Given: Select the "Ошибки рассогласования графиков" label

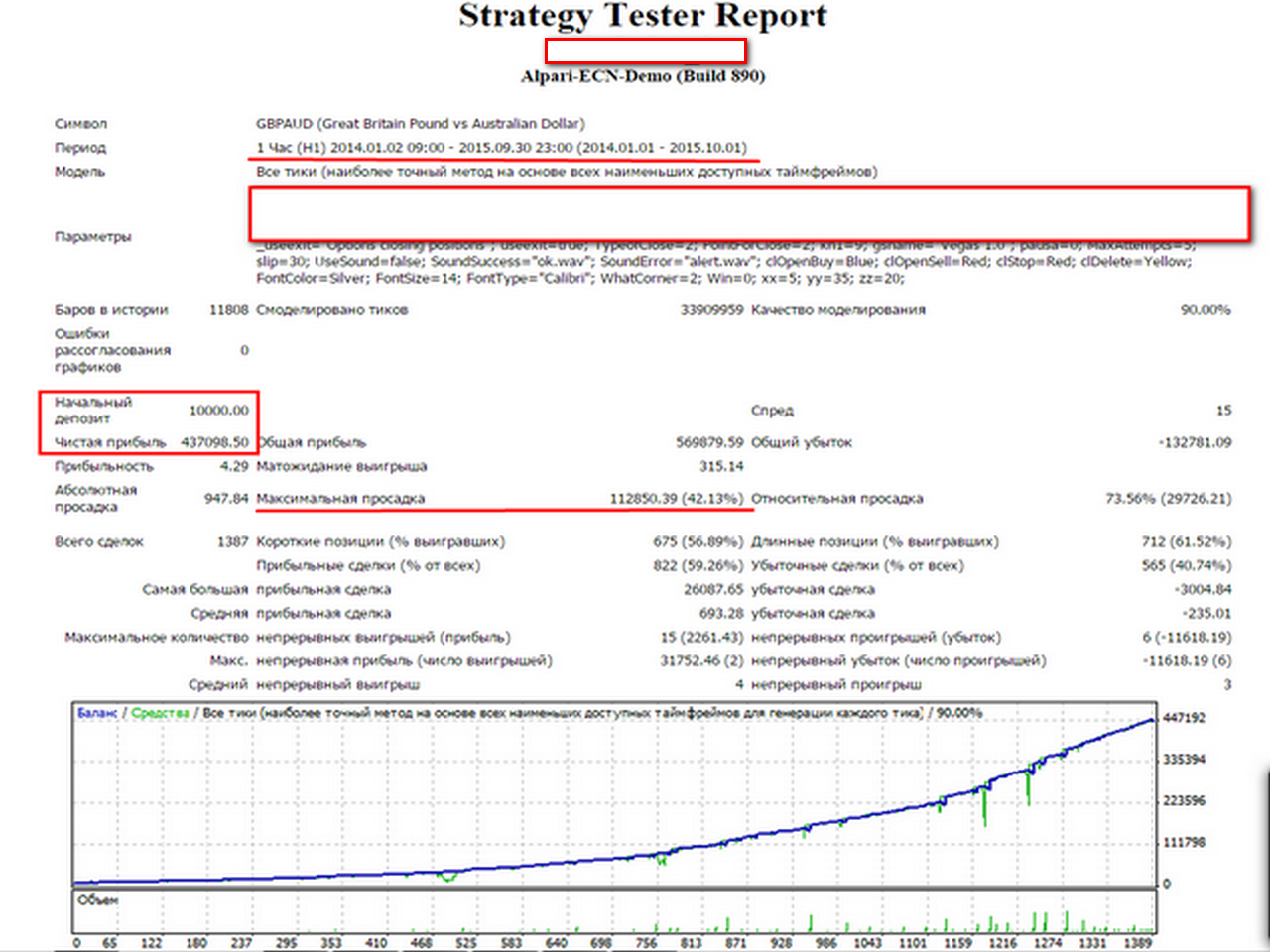Looking at the screenshot, I should click(112, 350).
